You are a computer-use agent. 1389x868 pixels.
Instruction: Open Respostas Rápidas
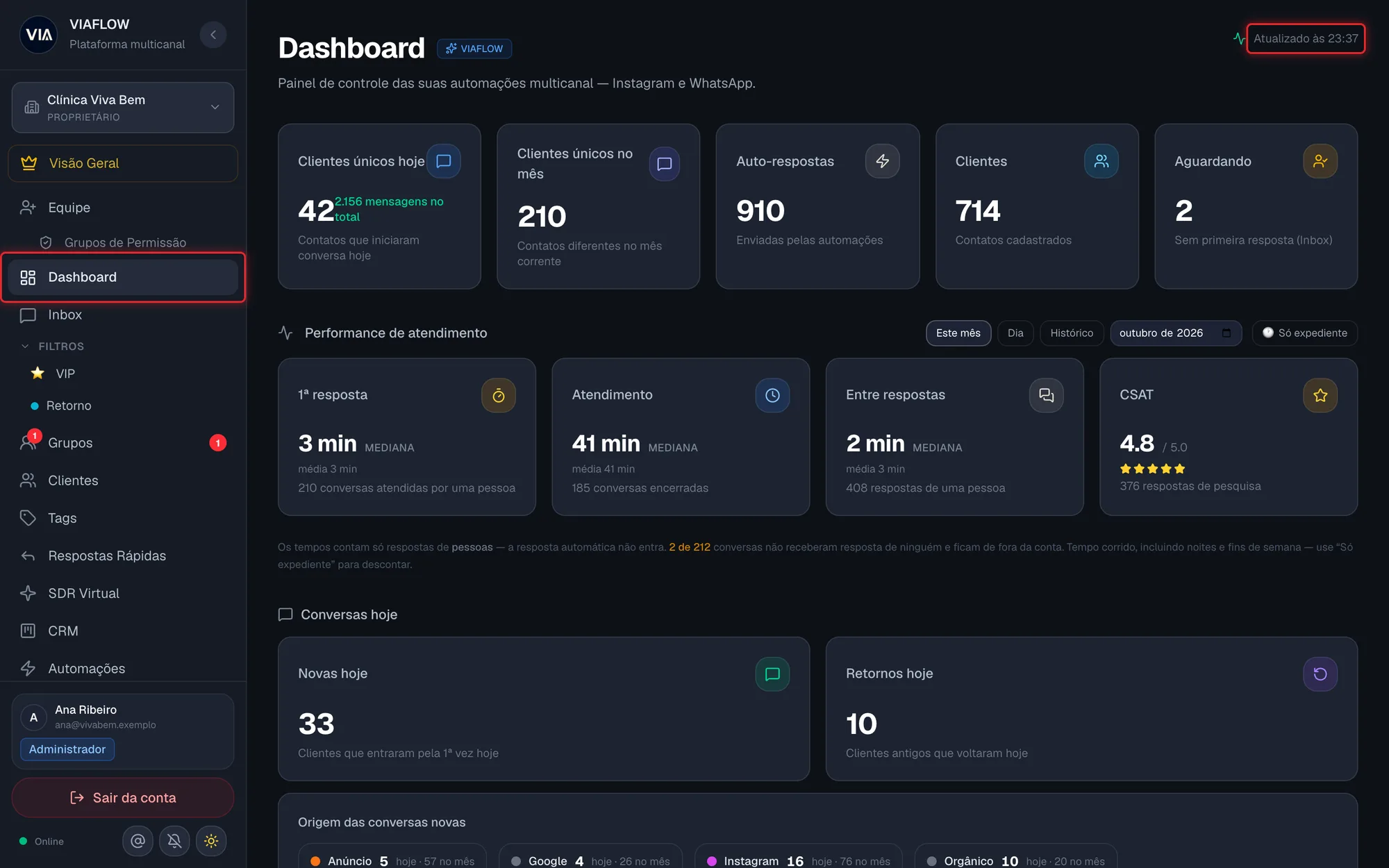click(123, 556)
